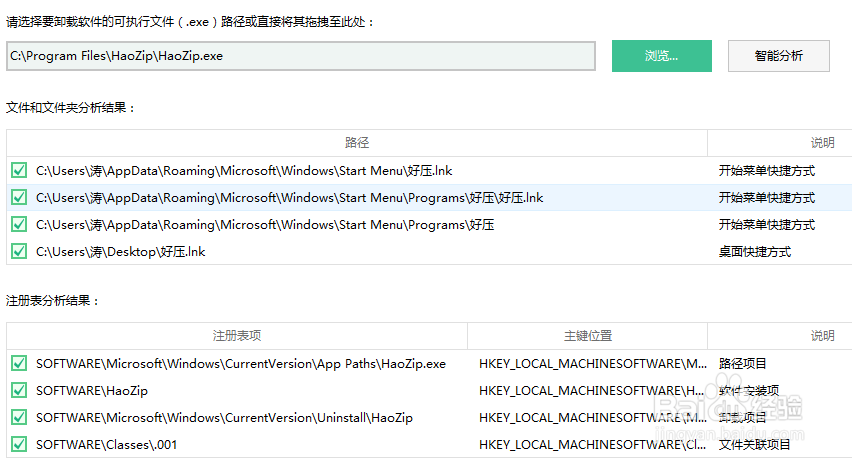Click the 注册表项 column header
Screen dimensions: 852x464
click(x=237, y=336)
